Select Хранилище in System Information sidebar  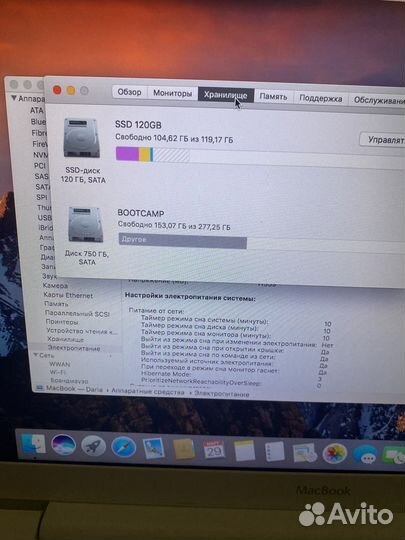pyautogui.click(x=66, y=340)
